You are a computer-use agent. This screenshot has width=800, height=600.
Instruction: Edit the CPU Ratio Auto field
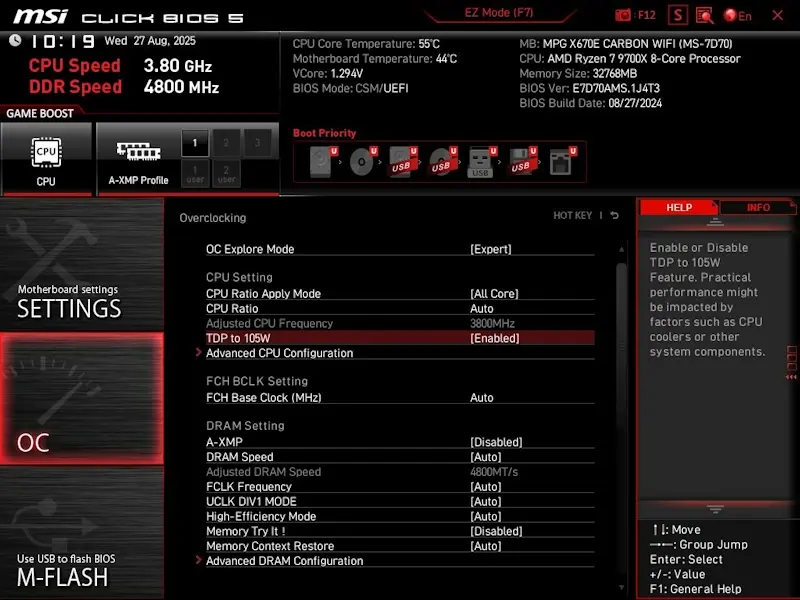tap(482, 308)
